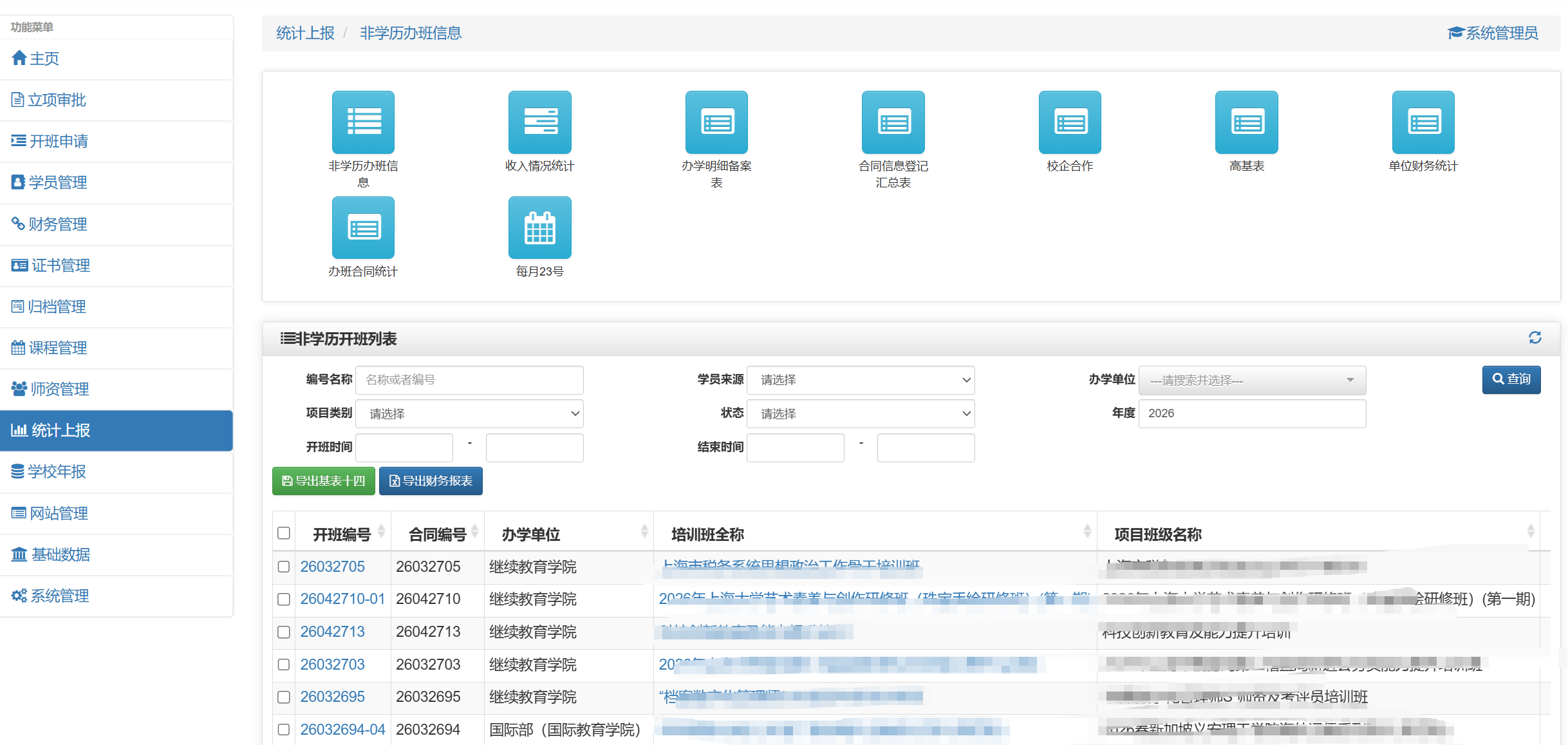Open the 收入情况统计 icon
1568x745 pixels.
click(539, 122)
